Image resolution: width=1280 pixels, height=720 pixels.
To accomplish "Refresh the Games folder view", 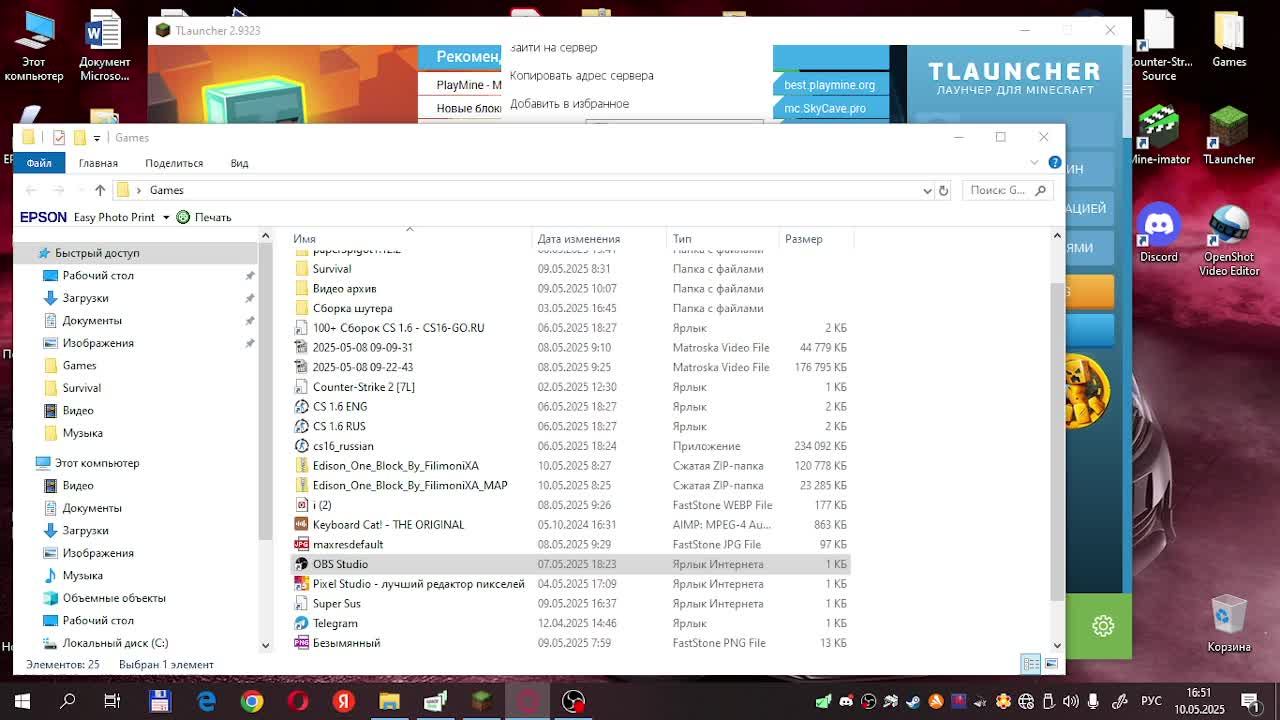I will point(943,190).
